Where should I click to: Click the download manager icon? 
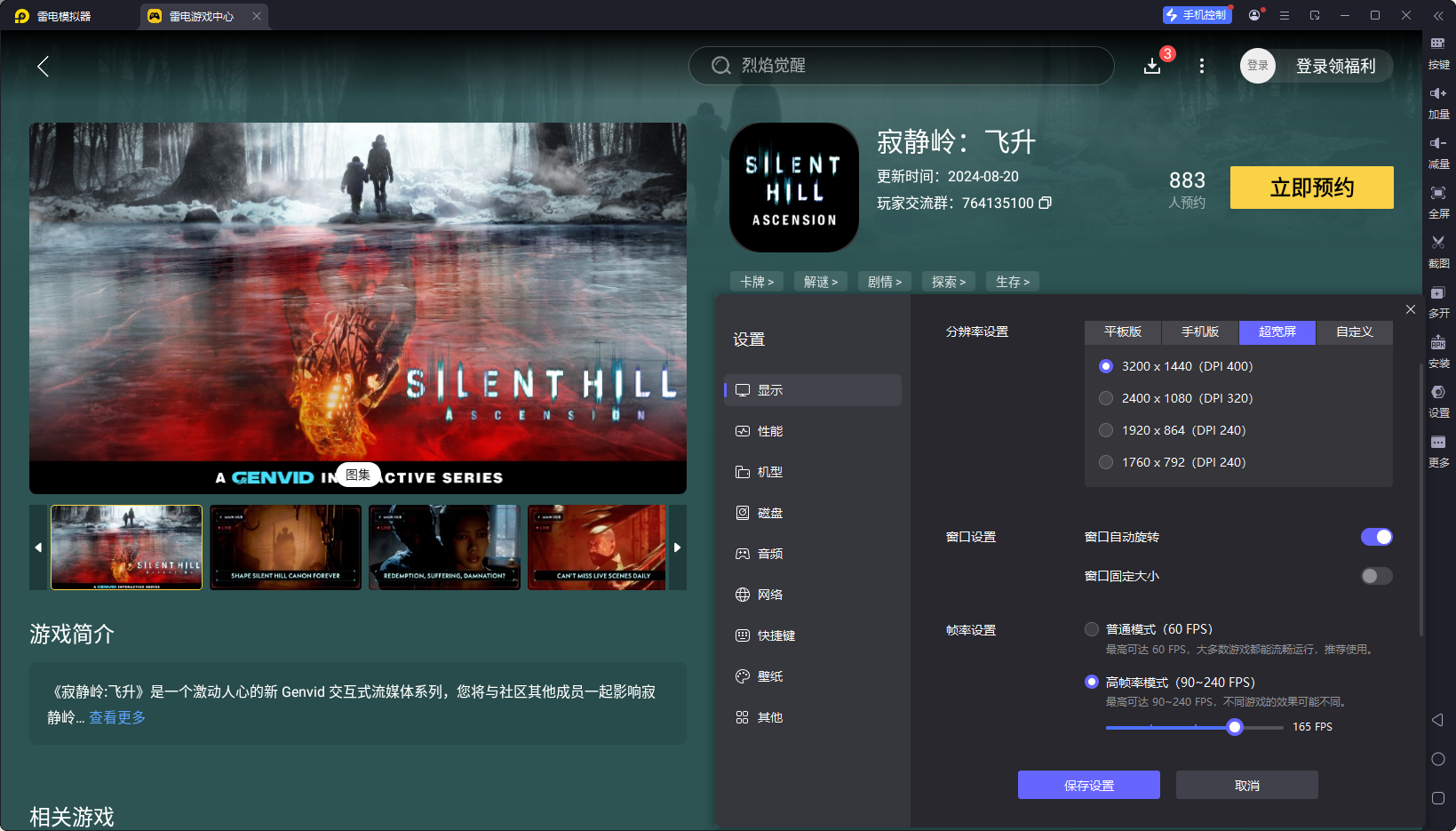pyautogui.click(x=1152, y=66)
